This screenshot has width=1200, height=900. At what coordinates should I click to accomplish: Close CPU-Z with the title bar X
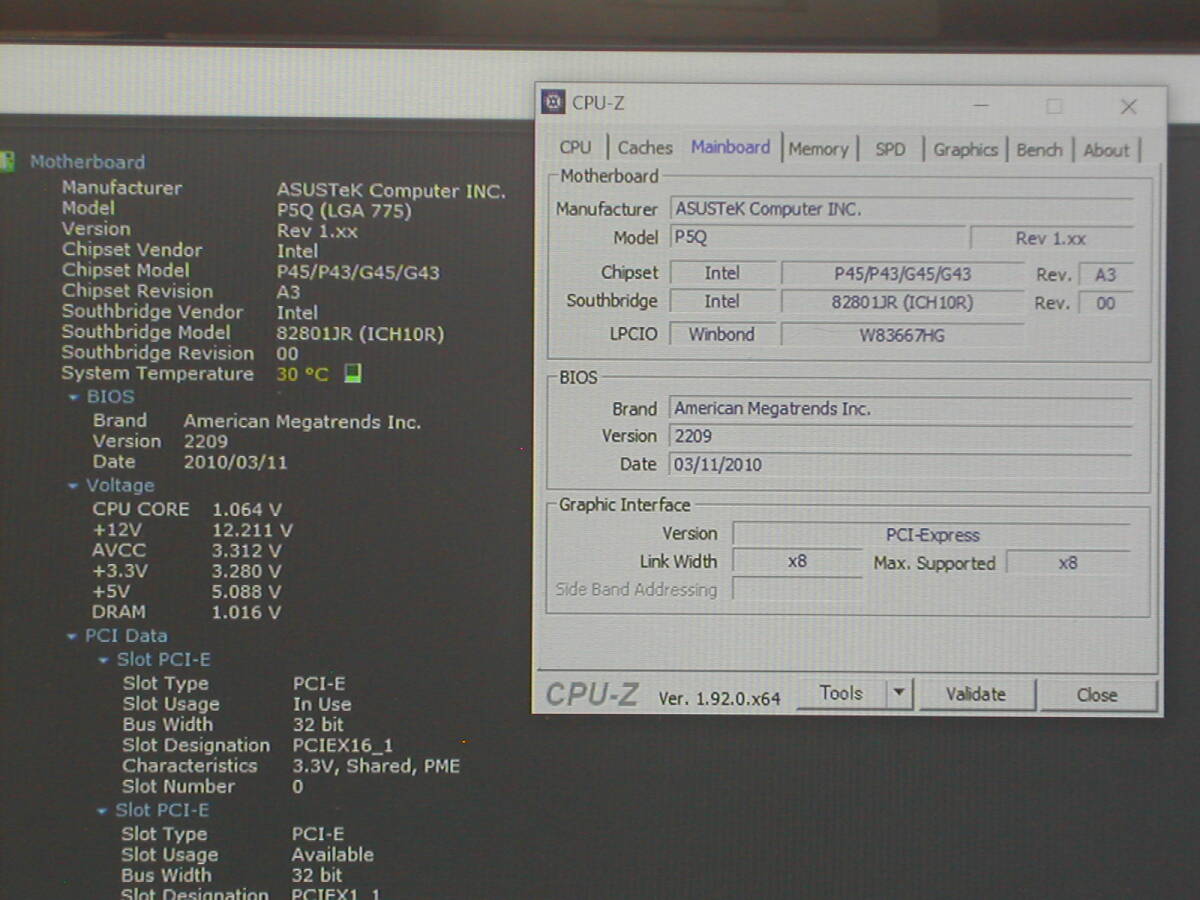[1128, 106]
